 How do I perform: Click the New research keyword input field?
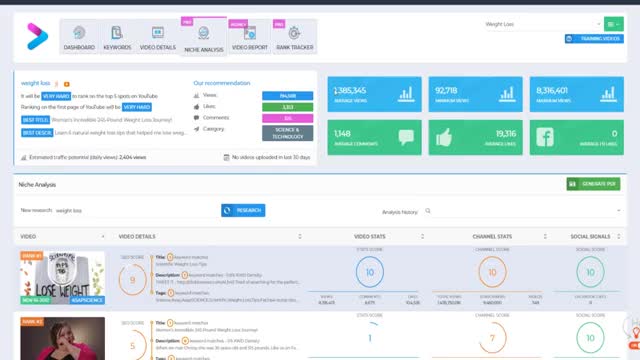click(x=136, y=211)
